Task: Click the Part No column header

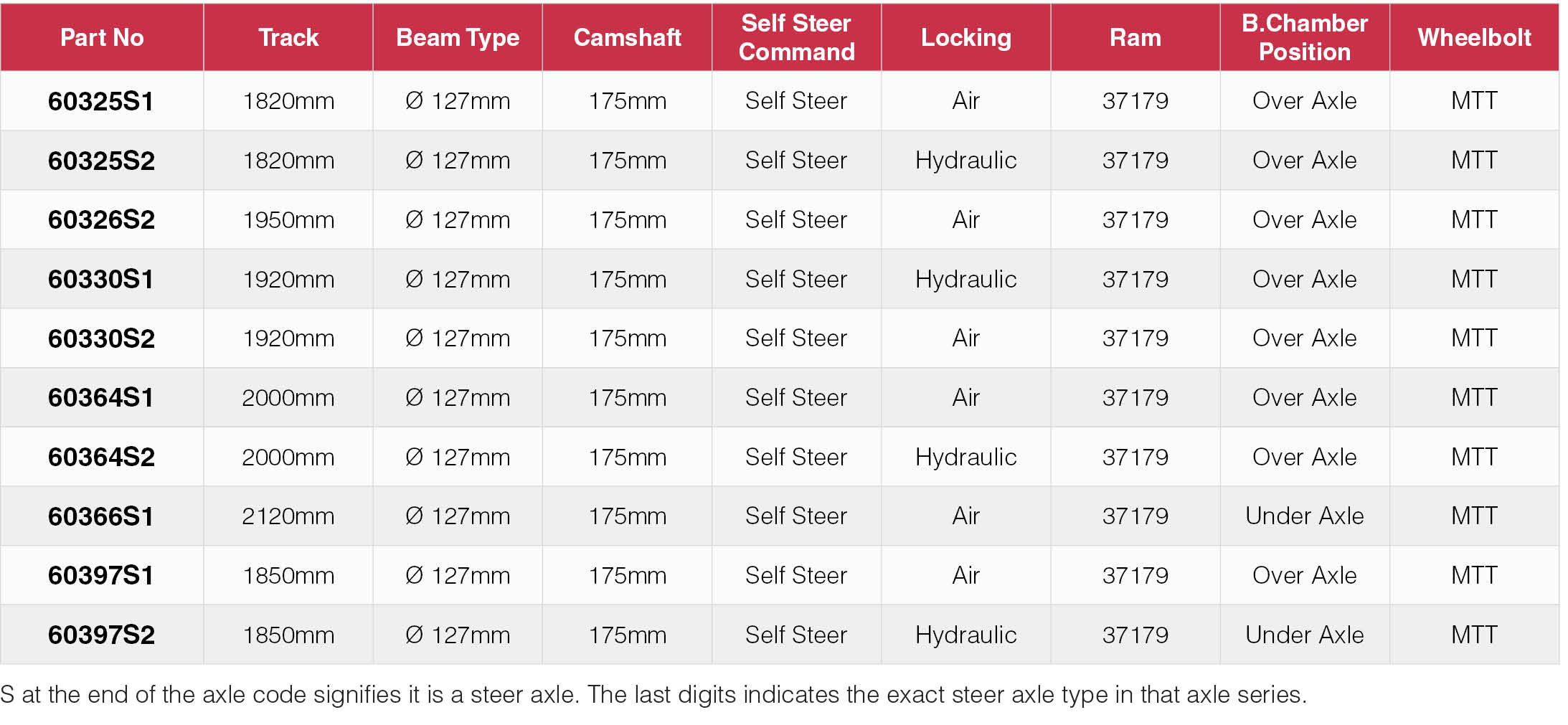Action: coord(102,37)
